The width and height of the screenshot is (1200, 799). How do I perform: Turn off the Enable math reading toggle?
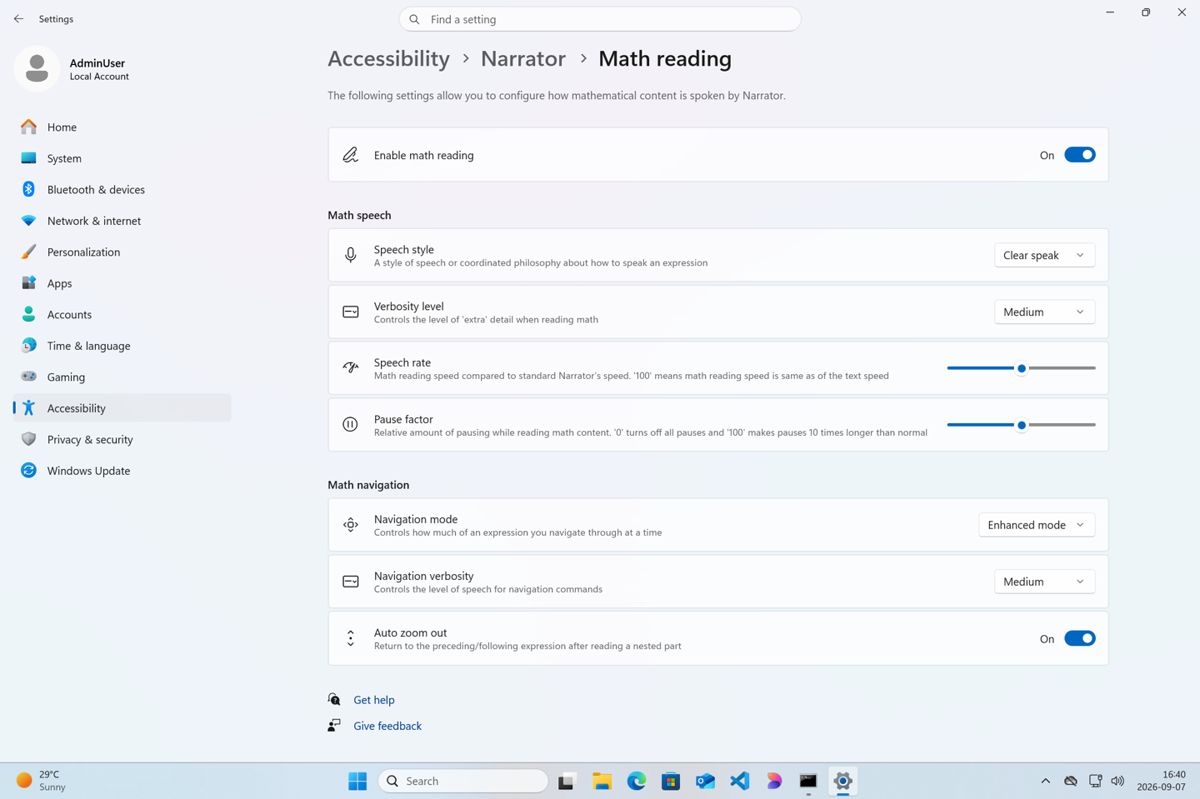coord(1080,155)
